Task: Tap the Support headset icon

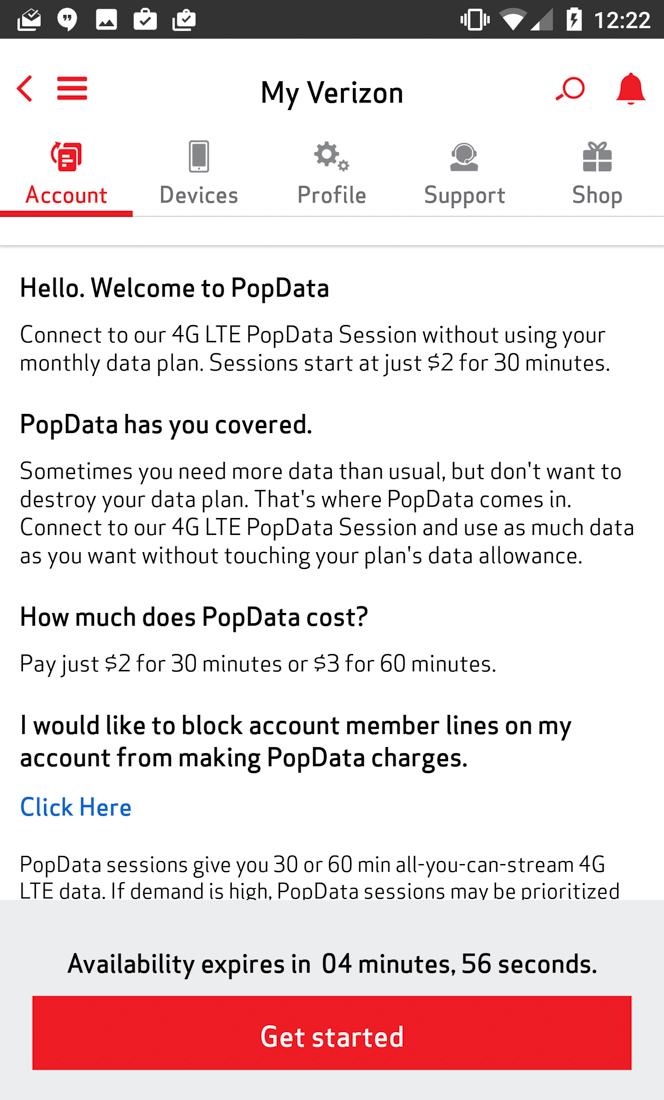Action: tap(464, 157)
